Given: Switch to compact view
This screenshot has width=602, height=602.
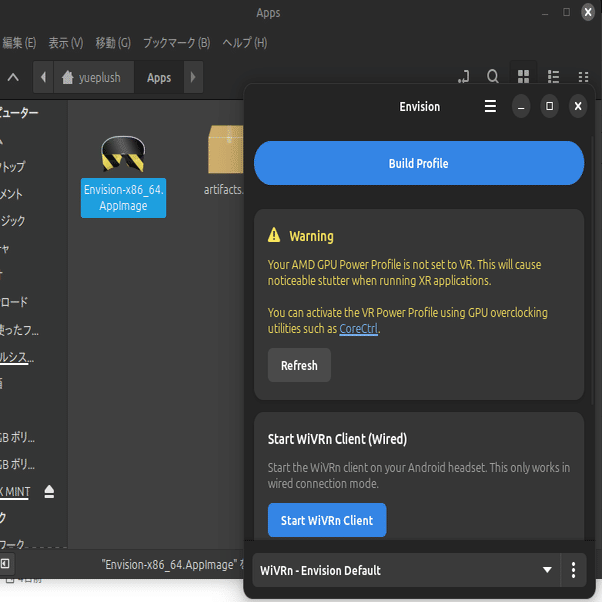Looking at the screenshot, I should tap(583, 76).
